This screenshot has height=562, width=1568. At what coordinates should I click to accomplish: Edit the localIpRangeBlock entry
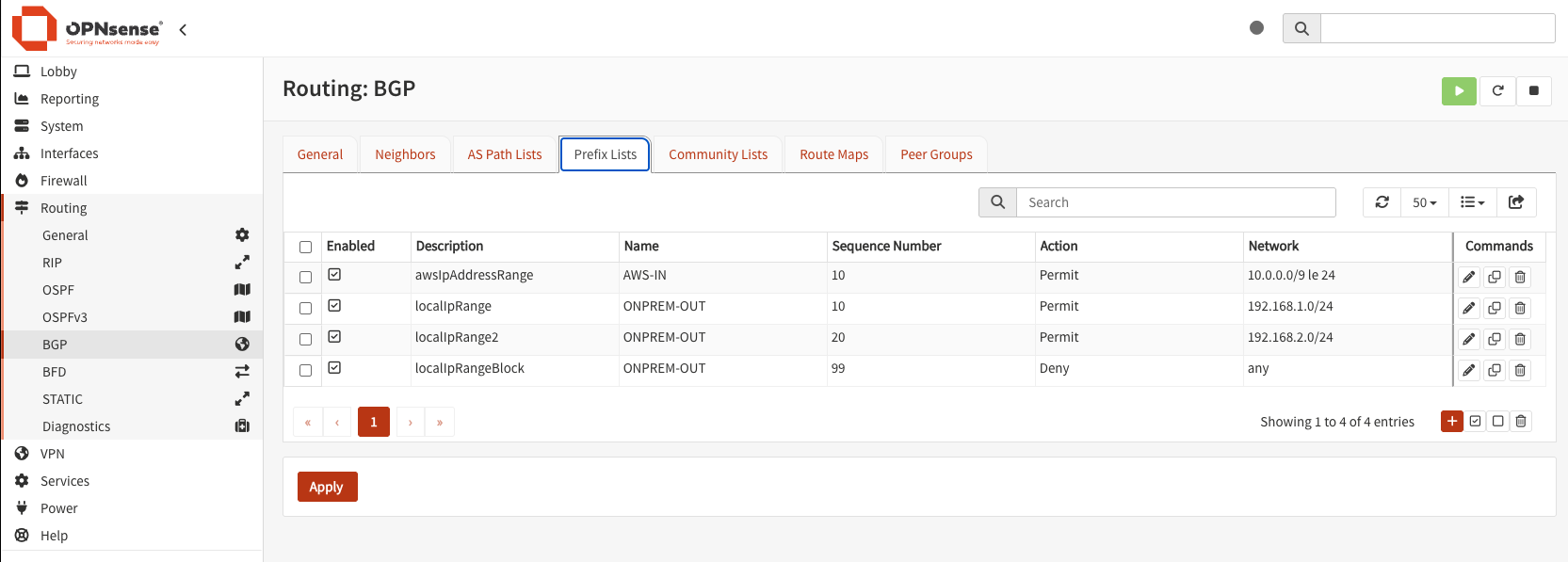(1469, 370)
